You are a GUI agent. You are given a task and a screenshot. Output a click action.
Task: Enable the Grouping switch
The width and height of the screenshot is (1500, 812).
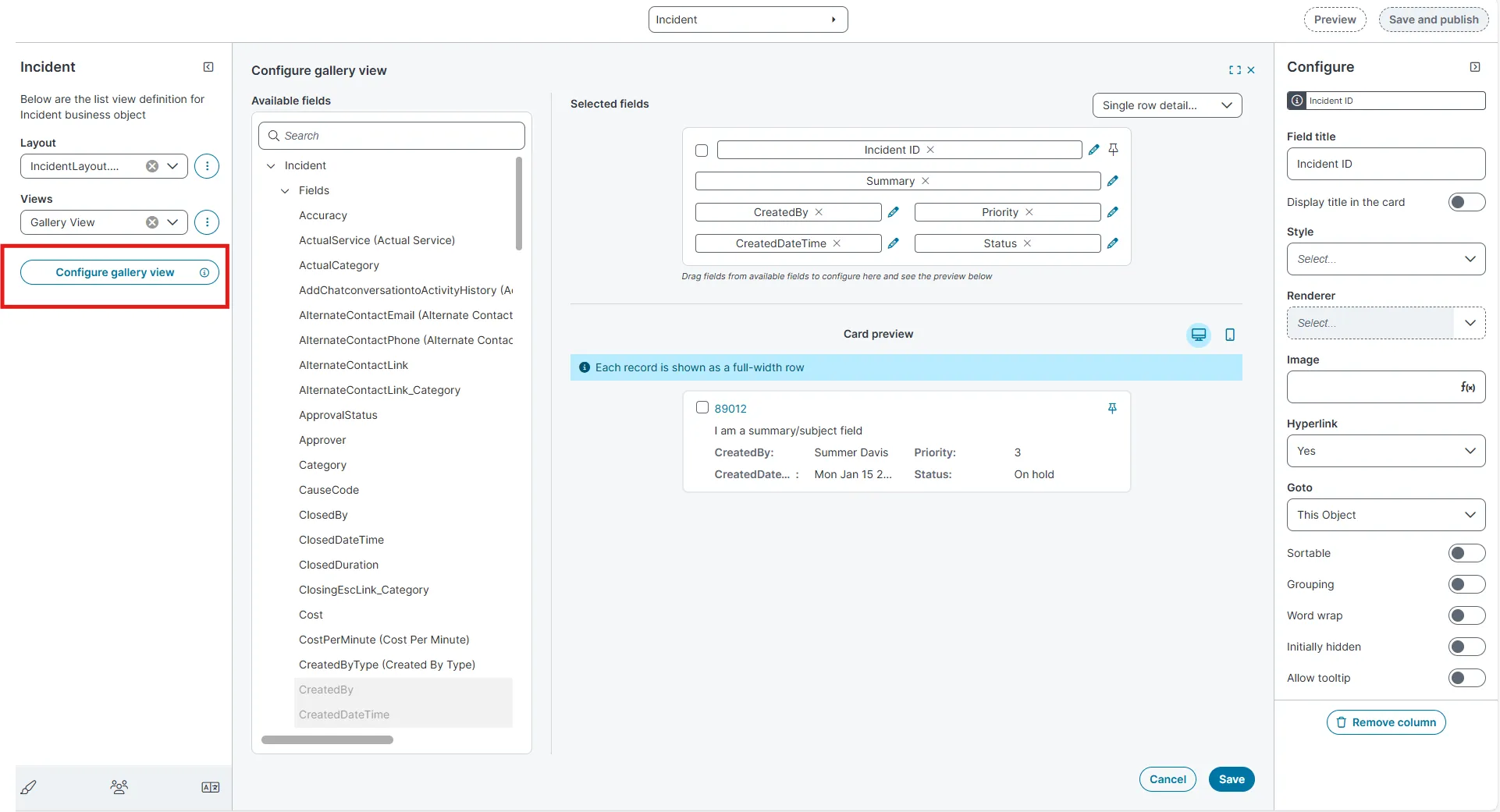tap(1466, 584)
